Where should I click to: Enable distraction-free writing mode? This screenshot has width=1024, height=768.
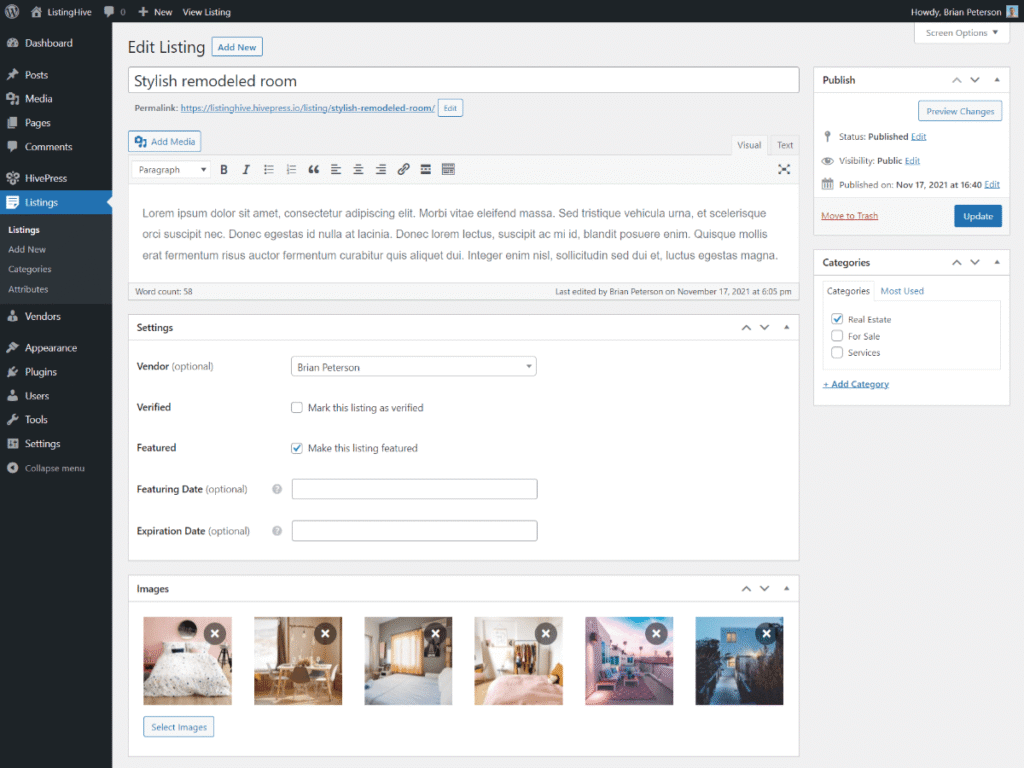click(784, 169)
